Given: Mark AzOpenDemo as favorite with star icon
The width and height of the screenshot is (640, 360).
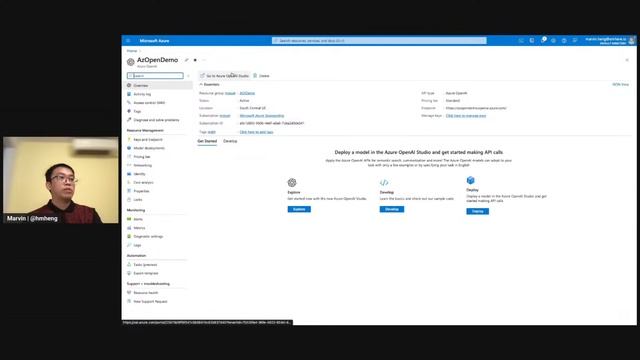Looking at the screenshot, I should pos(195,60).
